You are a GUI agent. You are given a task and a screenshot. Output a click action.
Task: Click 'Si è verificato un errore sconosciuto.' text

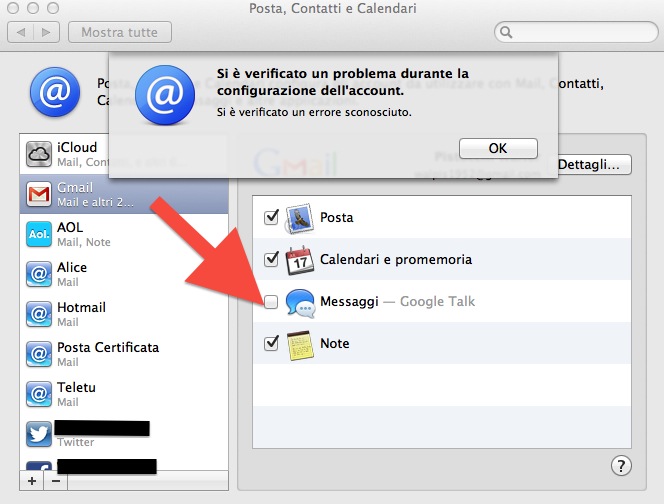coord(314,112)
